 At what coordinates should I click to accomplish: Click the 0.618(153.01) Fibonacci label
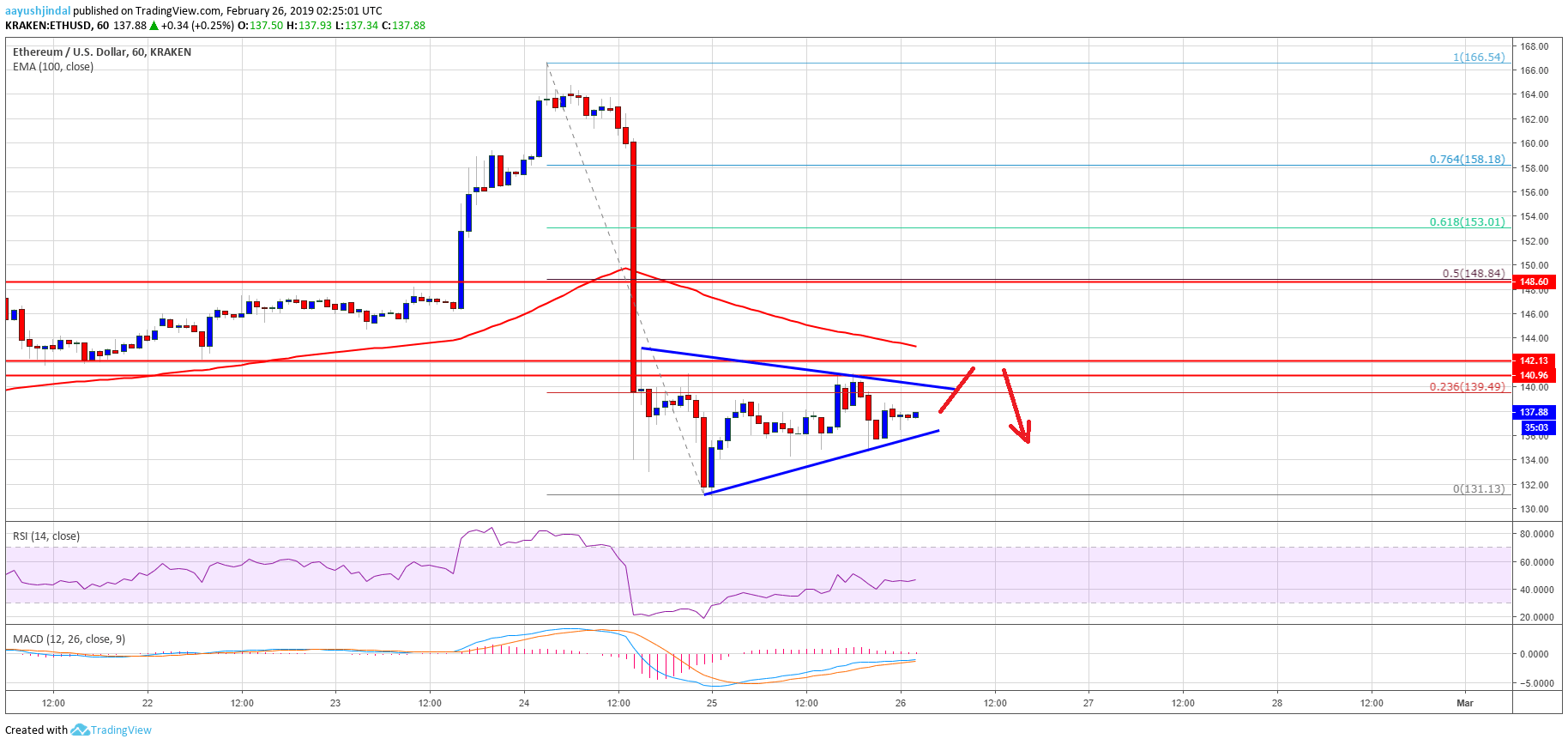1467,222
